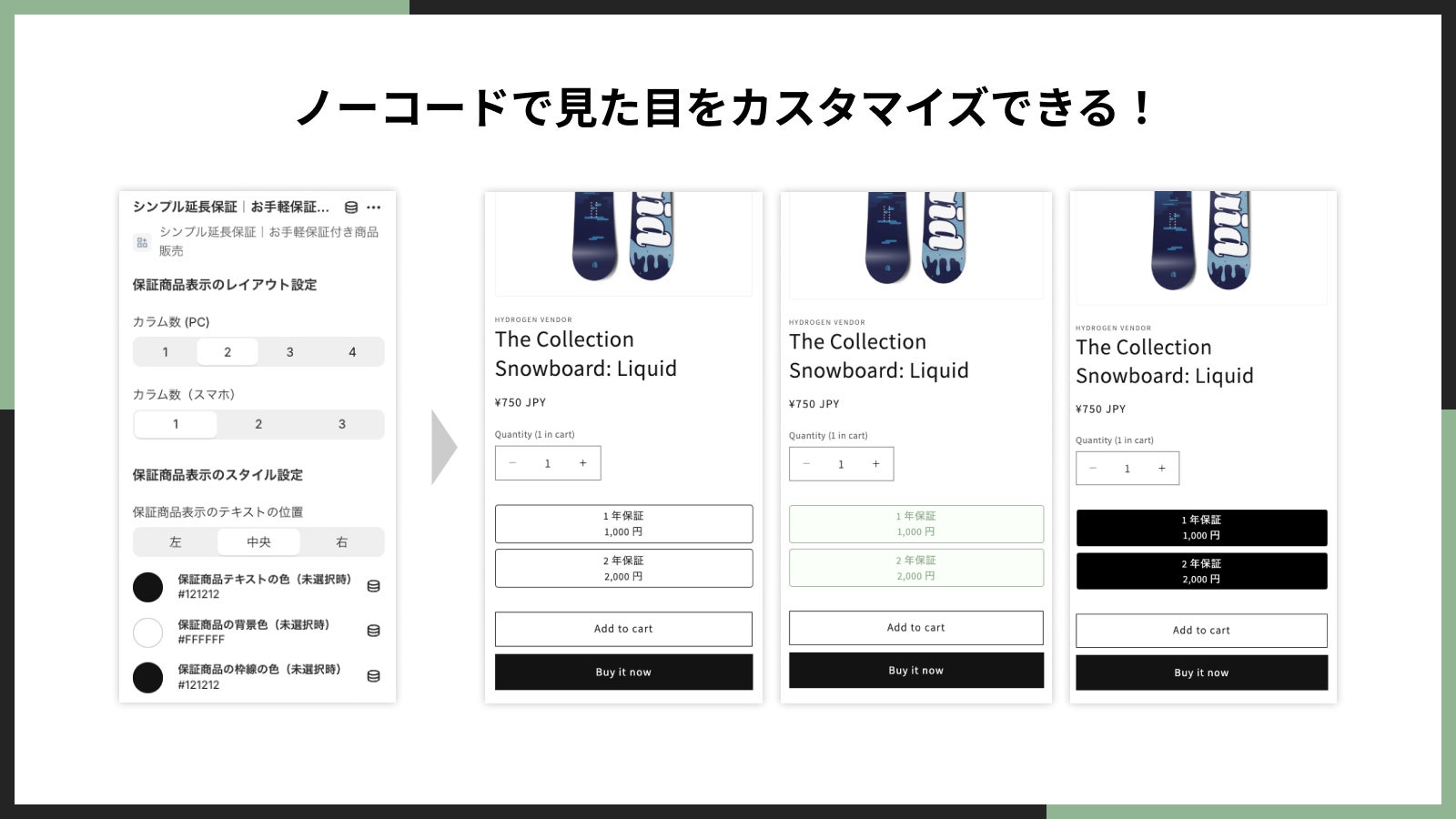Select 1 column for カラム数（スマホ）

click(x=176, y=424)
